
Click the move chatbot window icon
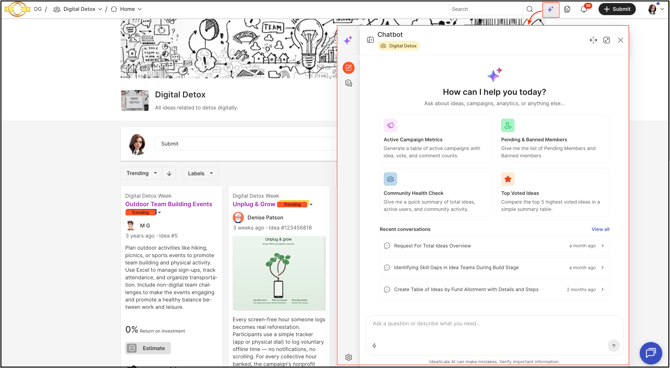593,40
